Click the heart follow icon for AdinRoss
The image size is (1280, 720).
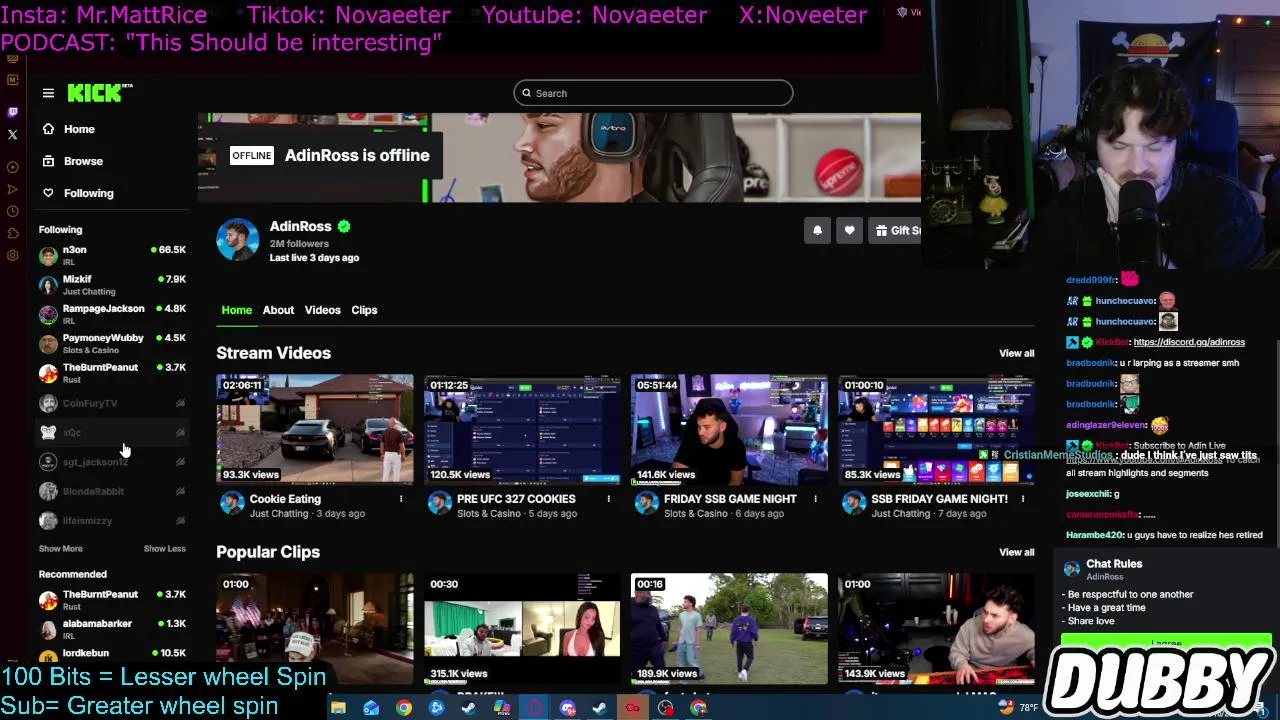coord(849,230)
